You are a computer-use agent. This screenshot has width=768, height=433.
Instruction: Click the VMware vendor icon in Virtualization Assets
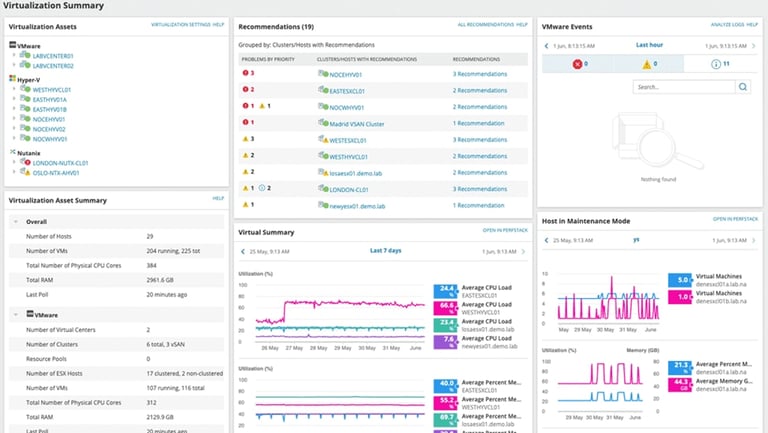(x=13, y=45)
